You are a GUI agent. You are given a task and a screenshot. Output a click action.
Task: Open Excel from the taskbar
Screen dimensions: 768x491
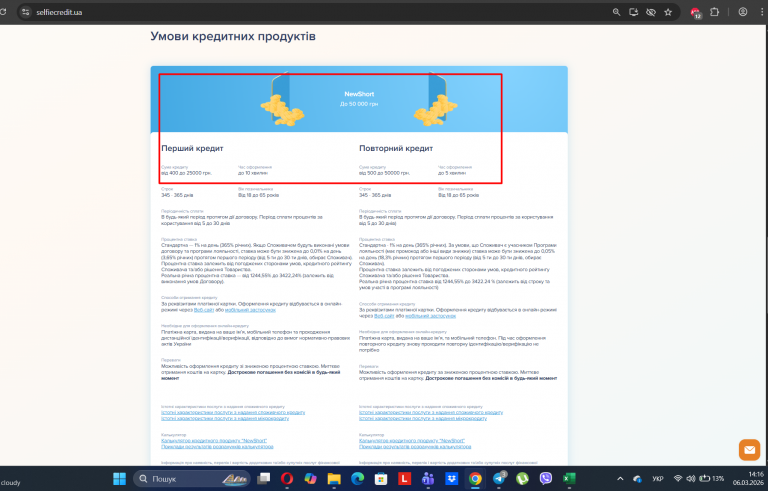tap(569, 479)
